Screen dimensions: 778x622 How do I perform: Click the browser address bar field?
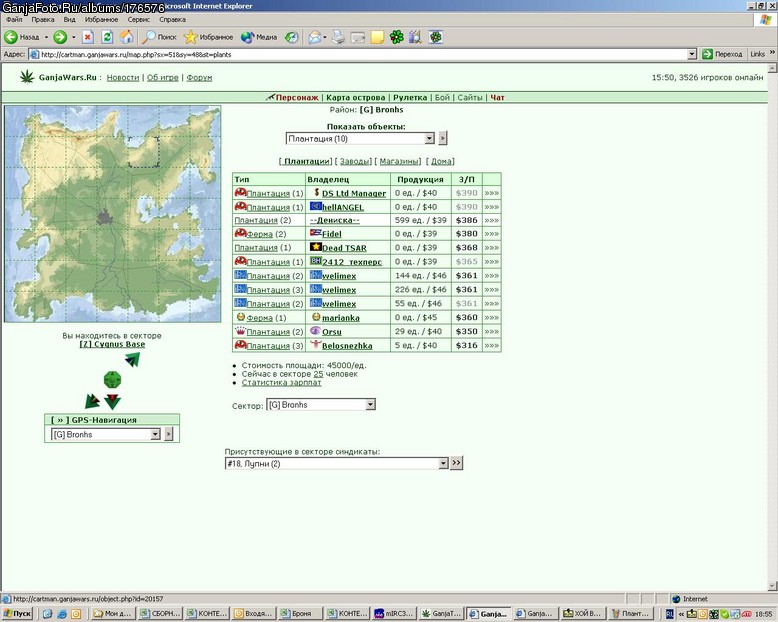pyautogui.click(x=363, y=55)
